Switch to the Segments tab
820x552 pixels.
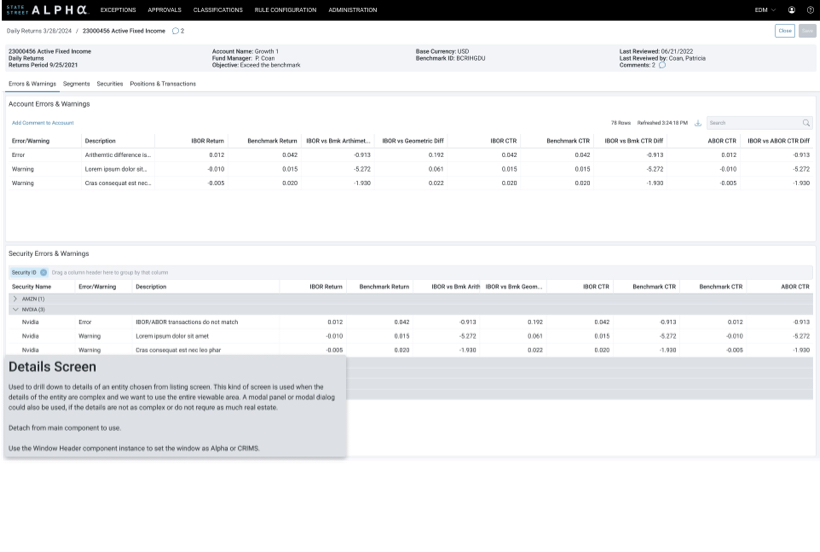76,84
